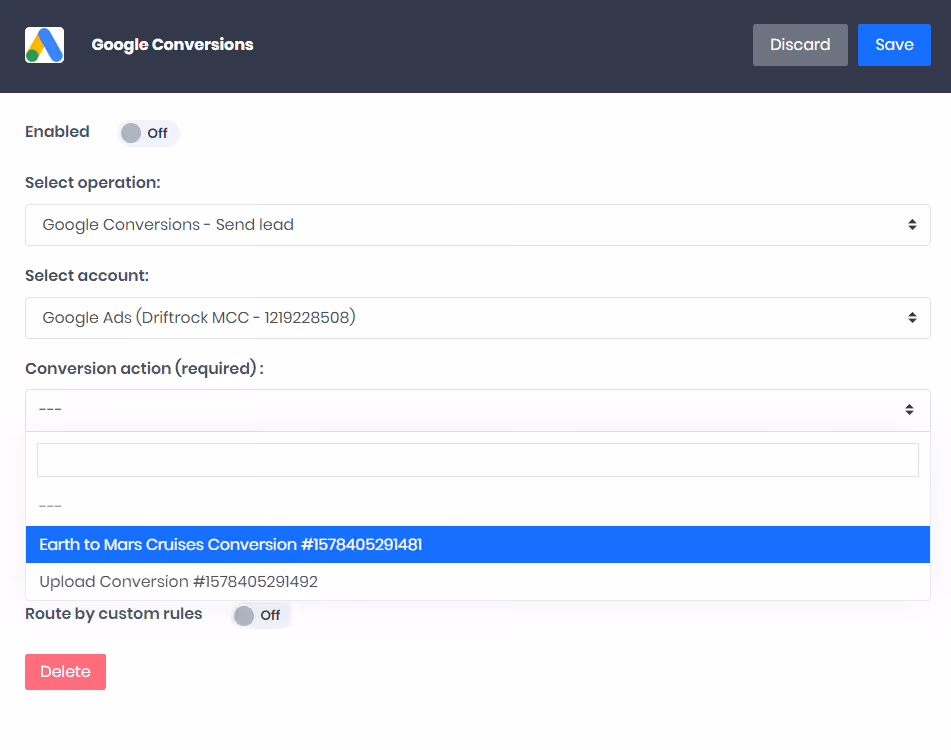Click the 'Select account:' label
The height and width of the screenshot is (750, 951).
tap(87, 275)
